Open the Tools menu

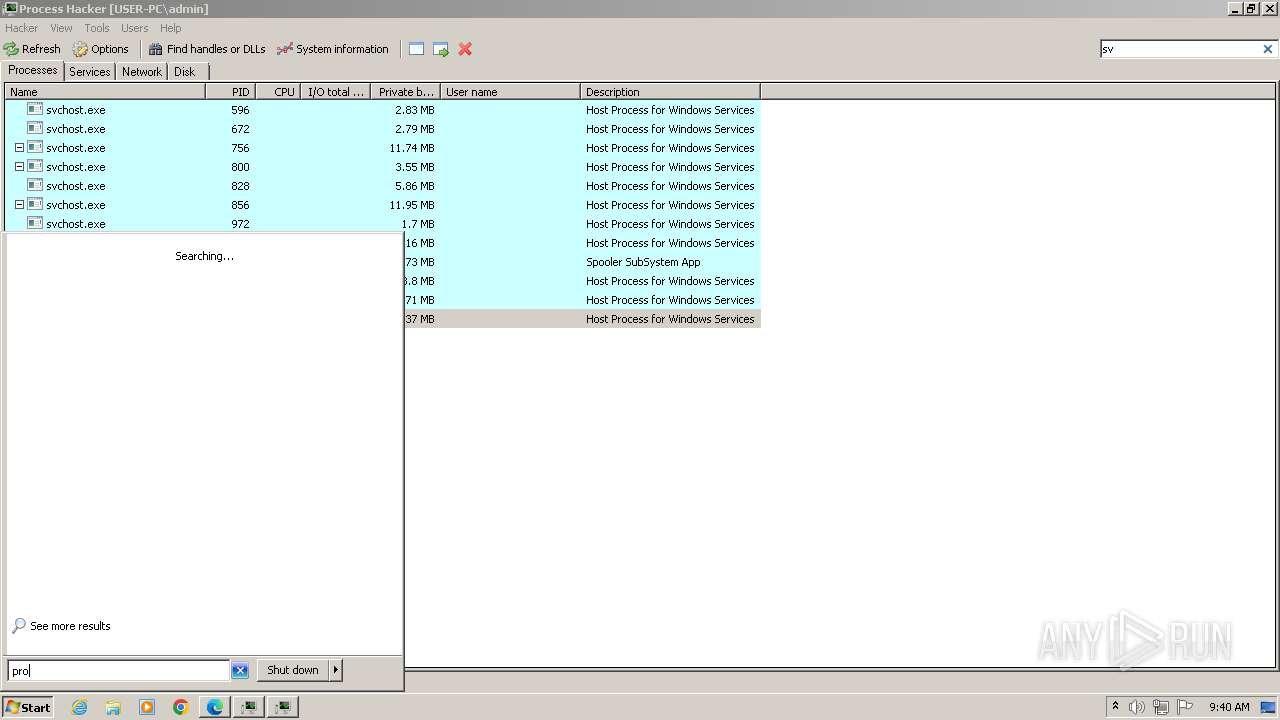(97, 28)
